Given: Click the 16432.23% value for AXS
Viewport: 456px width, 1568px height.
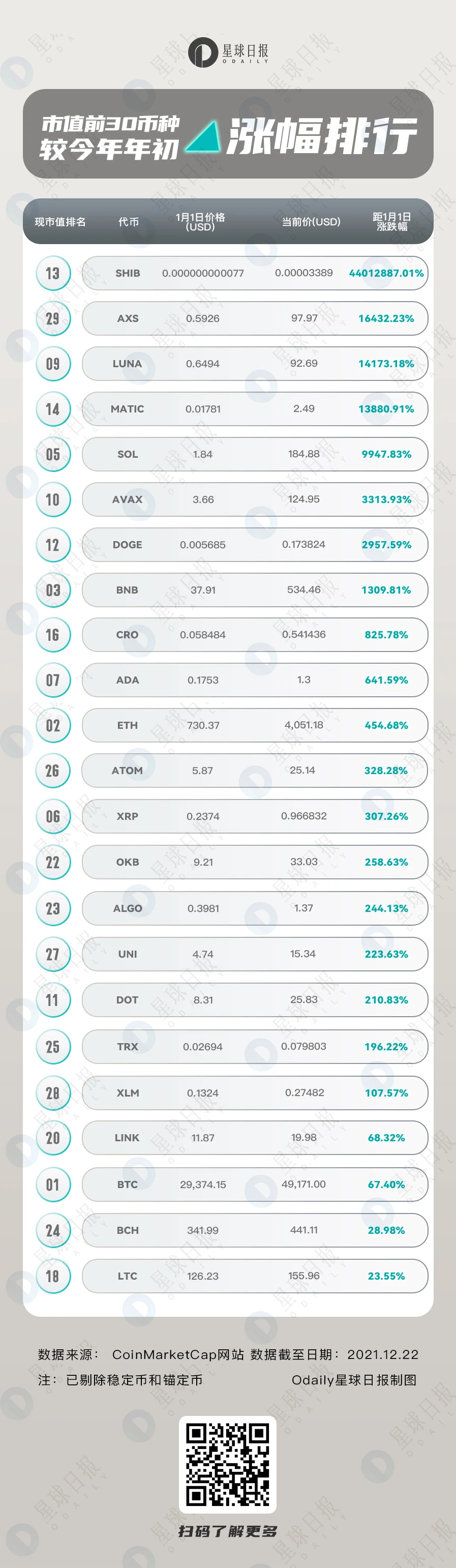Looking at the screenshot, I should 386,318.
